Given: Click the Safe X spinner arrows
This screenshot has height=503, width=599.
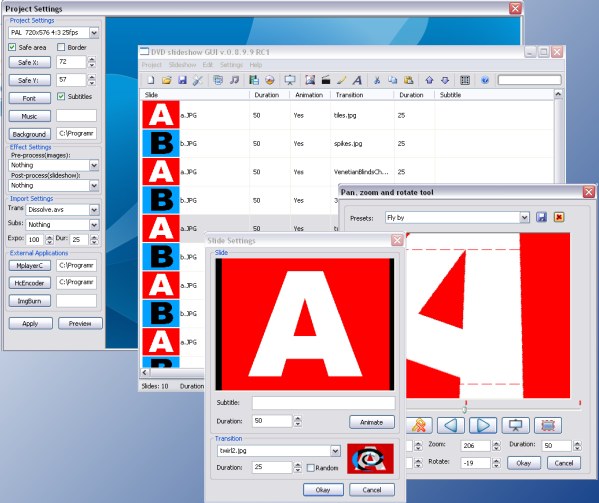Looking at the screenshot, I should (92, 62).
